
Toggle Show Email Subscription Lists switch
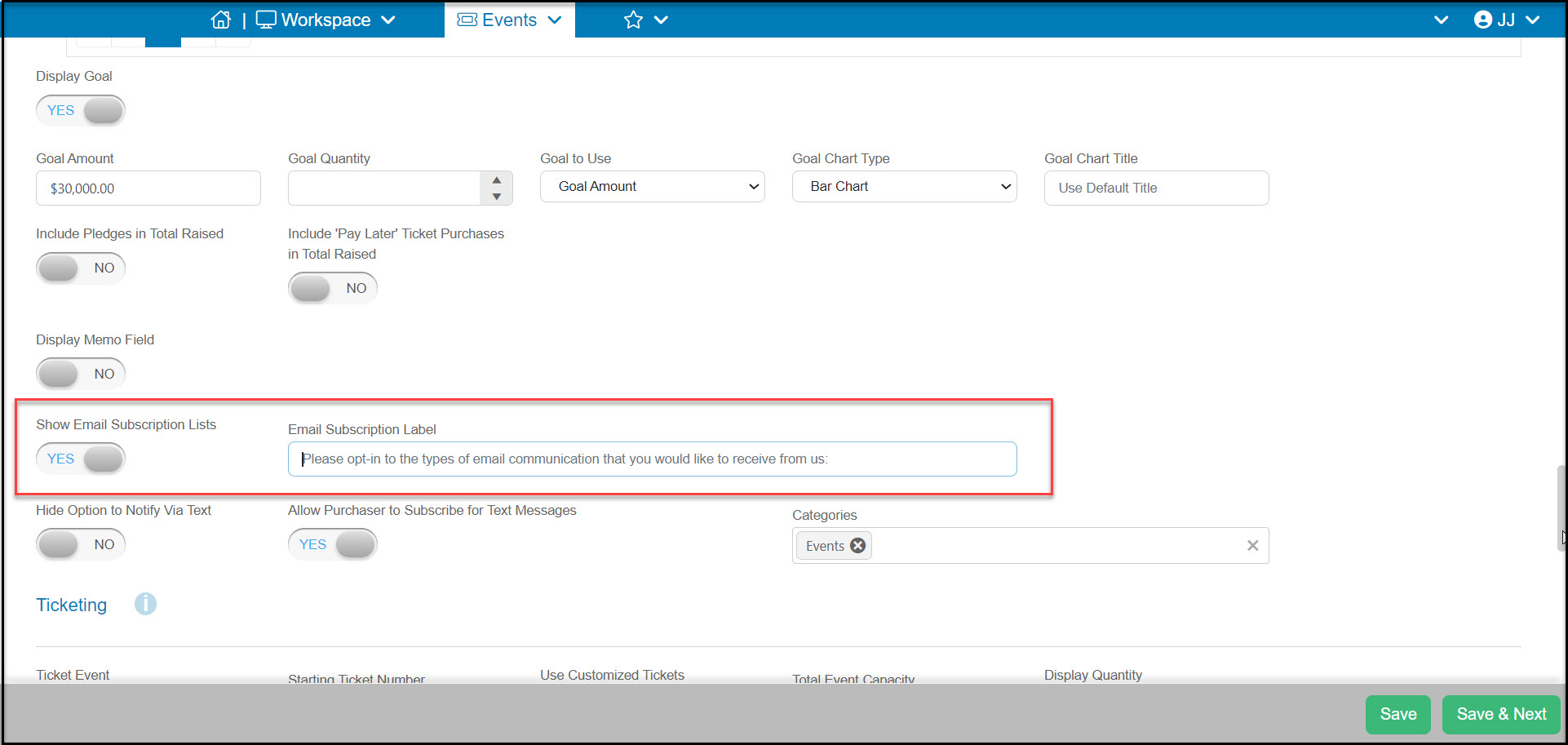[x=81, y=459]
